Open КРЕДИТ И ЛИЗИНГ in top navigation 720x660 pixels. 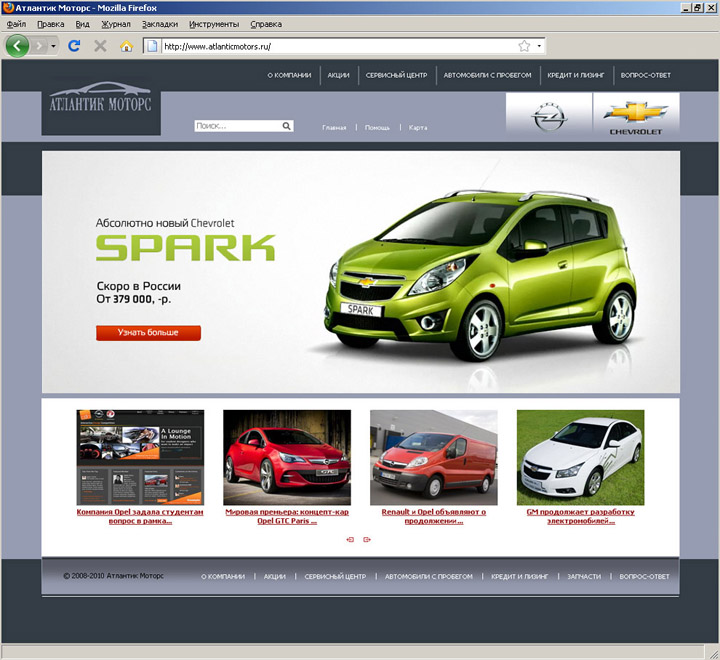pos(576,75)
